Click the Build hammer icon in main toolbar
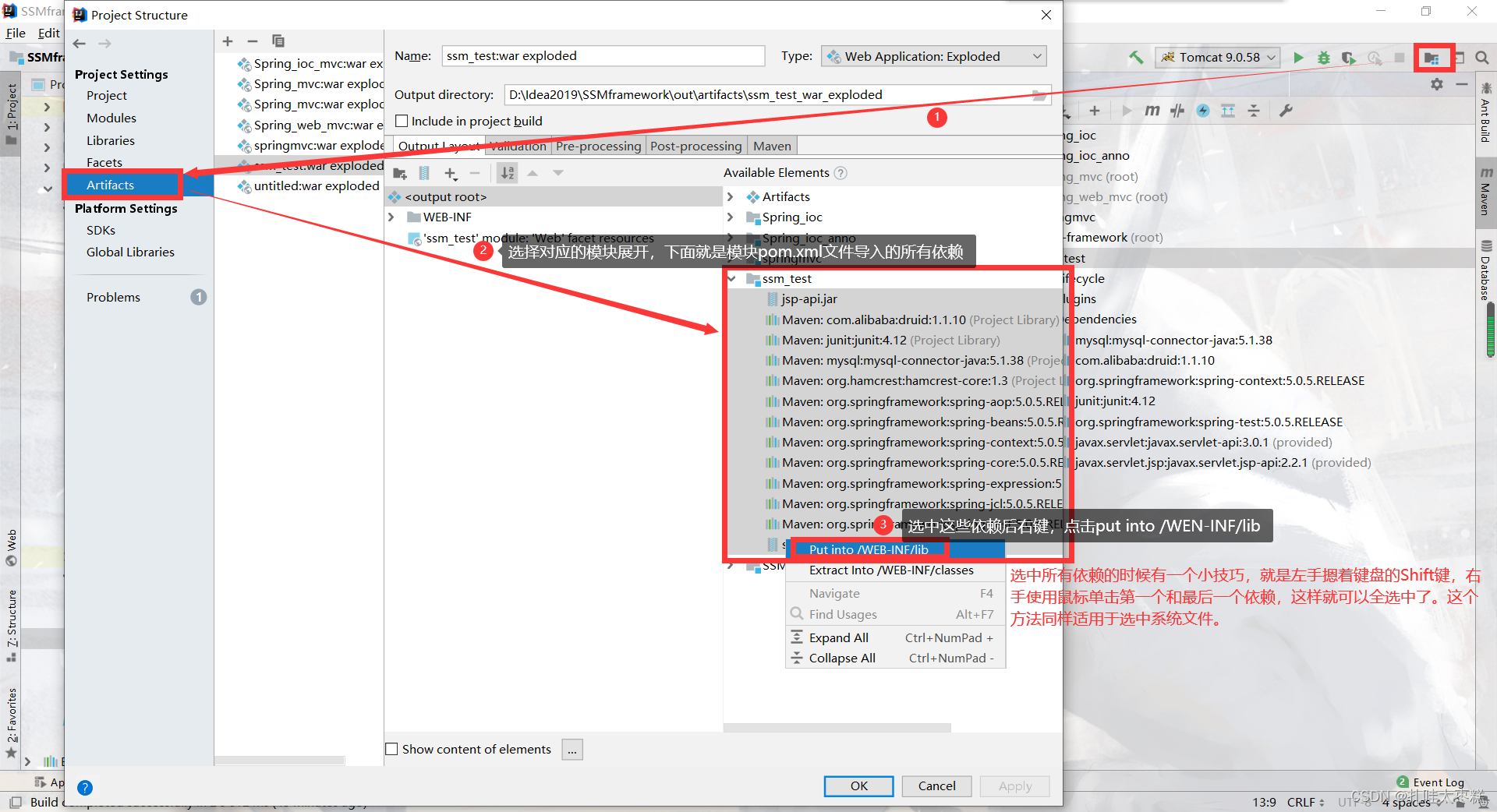Screen dimensions: 1497x812 coord(1136,57)
